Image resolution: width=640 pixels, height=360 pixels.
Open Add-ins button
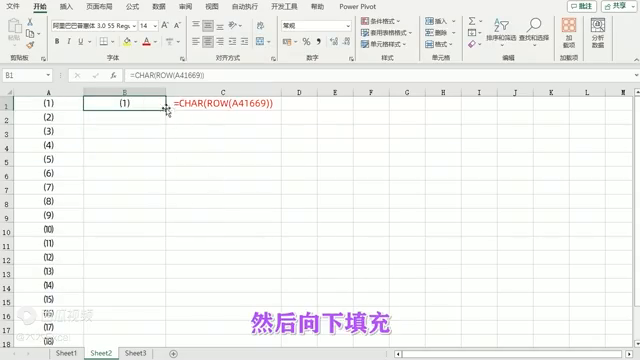pyautogui.click(x=569, y=33)
